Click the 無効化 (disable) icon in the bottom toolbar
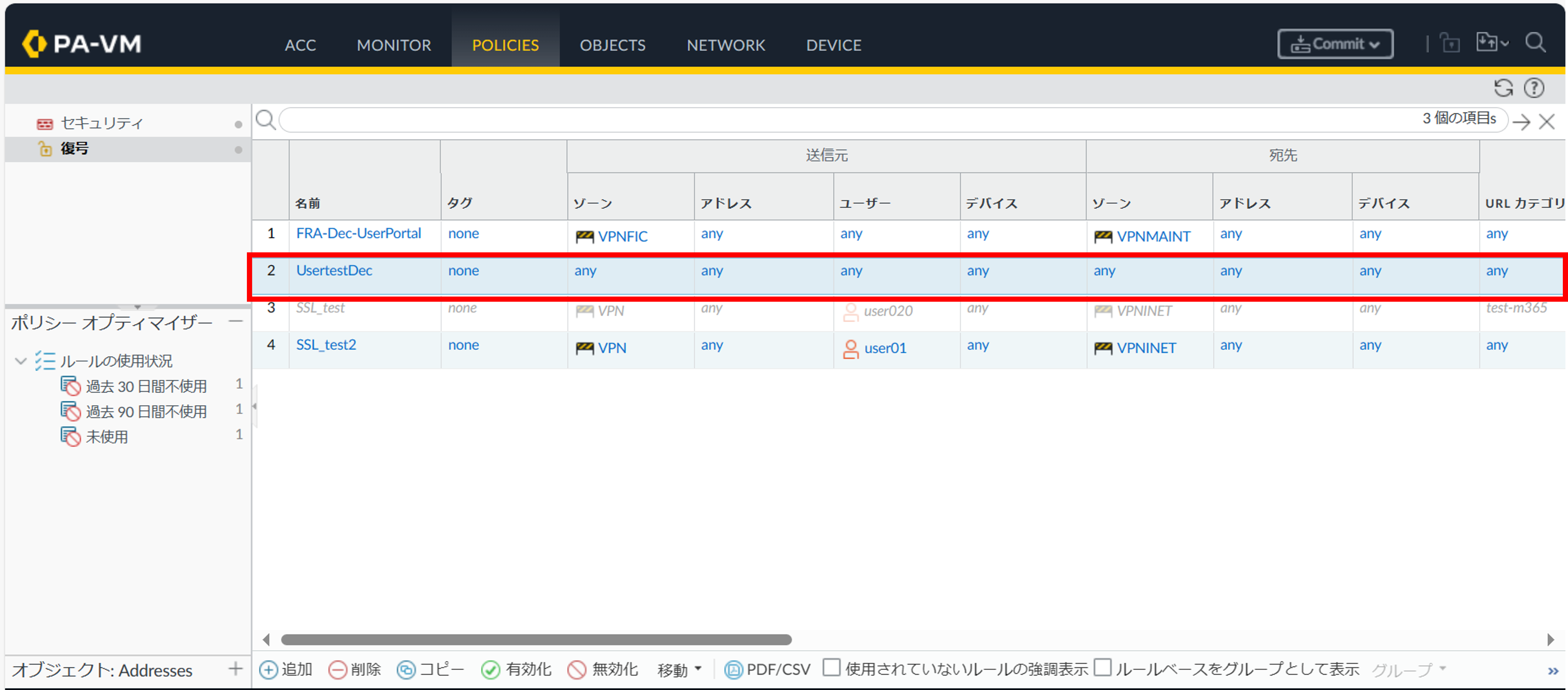1568x690 pixels. click(576, 669)
